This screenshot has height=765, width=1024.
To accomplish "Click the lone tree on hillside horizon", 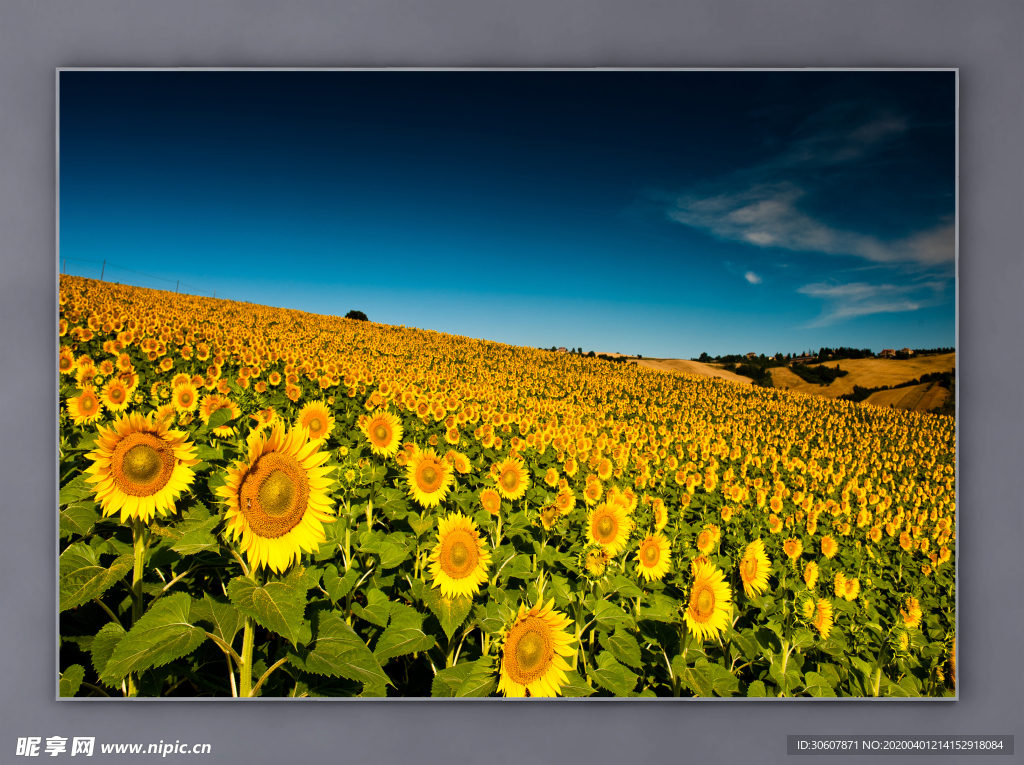I will 356,316.
